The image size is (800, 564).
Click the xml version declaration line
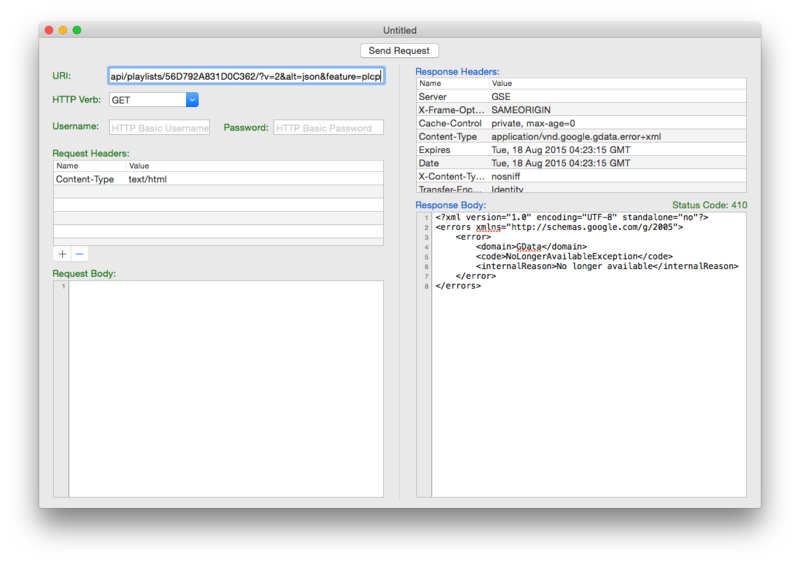571,217
